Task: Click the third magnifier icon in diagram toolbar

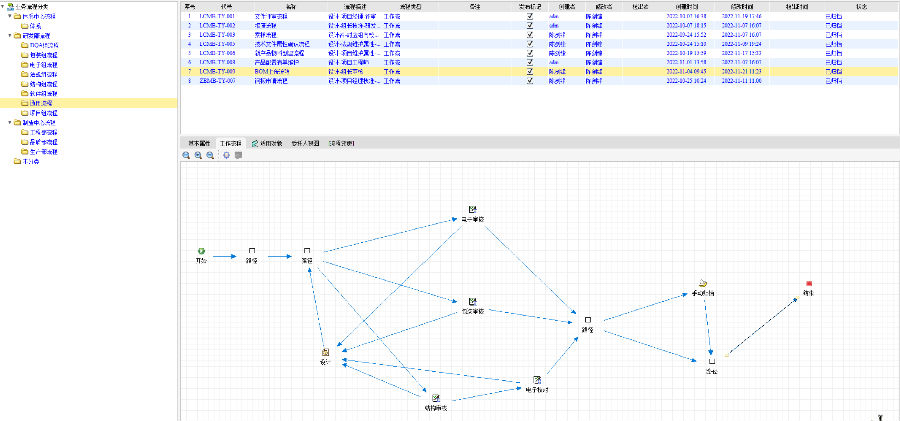Action: click(210, 155)
